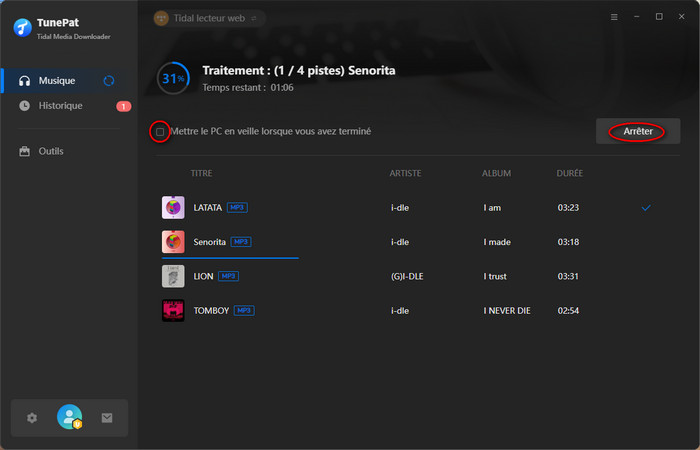This screenshot has height=450, width=700.
Task: Click the Traitement Senorita status heading
Action: [x=299, y=71]
